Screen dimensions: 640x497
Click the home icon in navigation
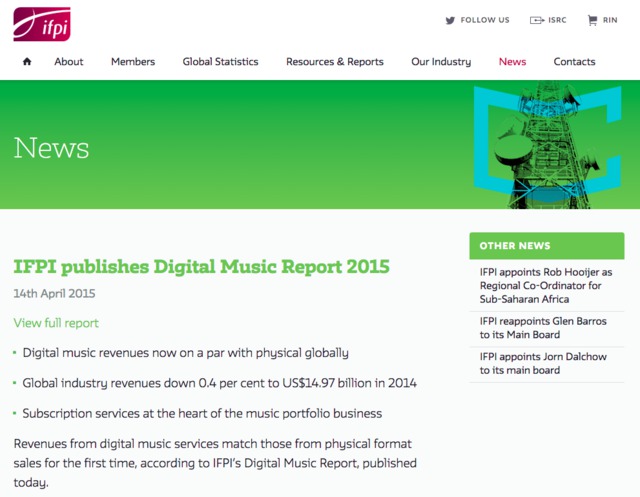tap(27, 62)
